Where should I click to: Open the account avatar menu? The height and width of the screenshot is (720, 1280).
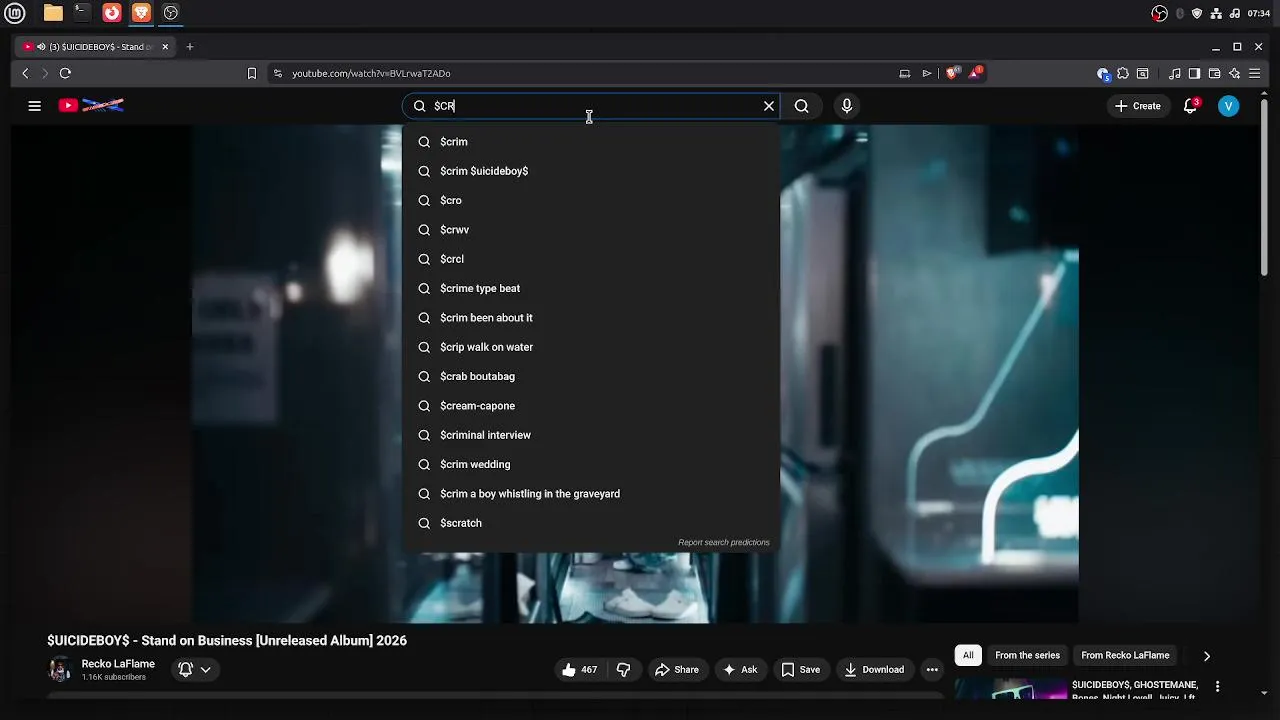(x=1229, y=106)
